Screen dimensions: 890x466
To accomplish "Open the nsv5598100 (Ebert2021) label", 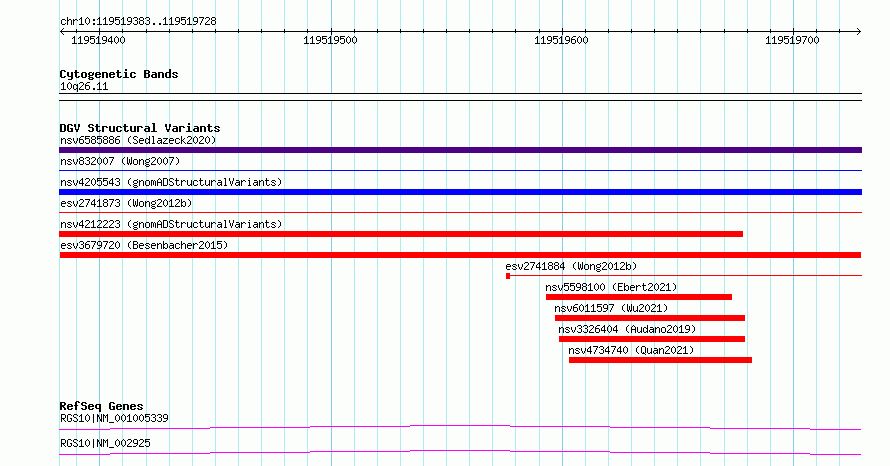I will click(611, 287).
